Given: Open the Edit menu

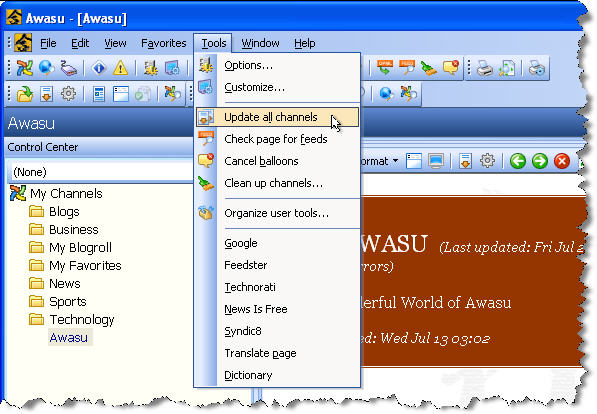Looking at the screenshot, I should point(80,43).
